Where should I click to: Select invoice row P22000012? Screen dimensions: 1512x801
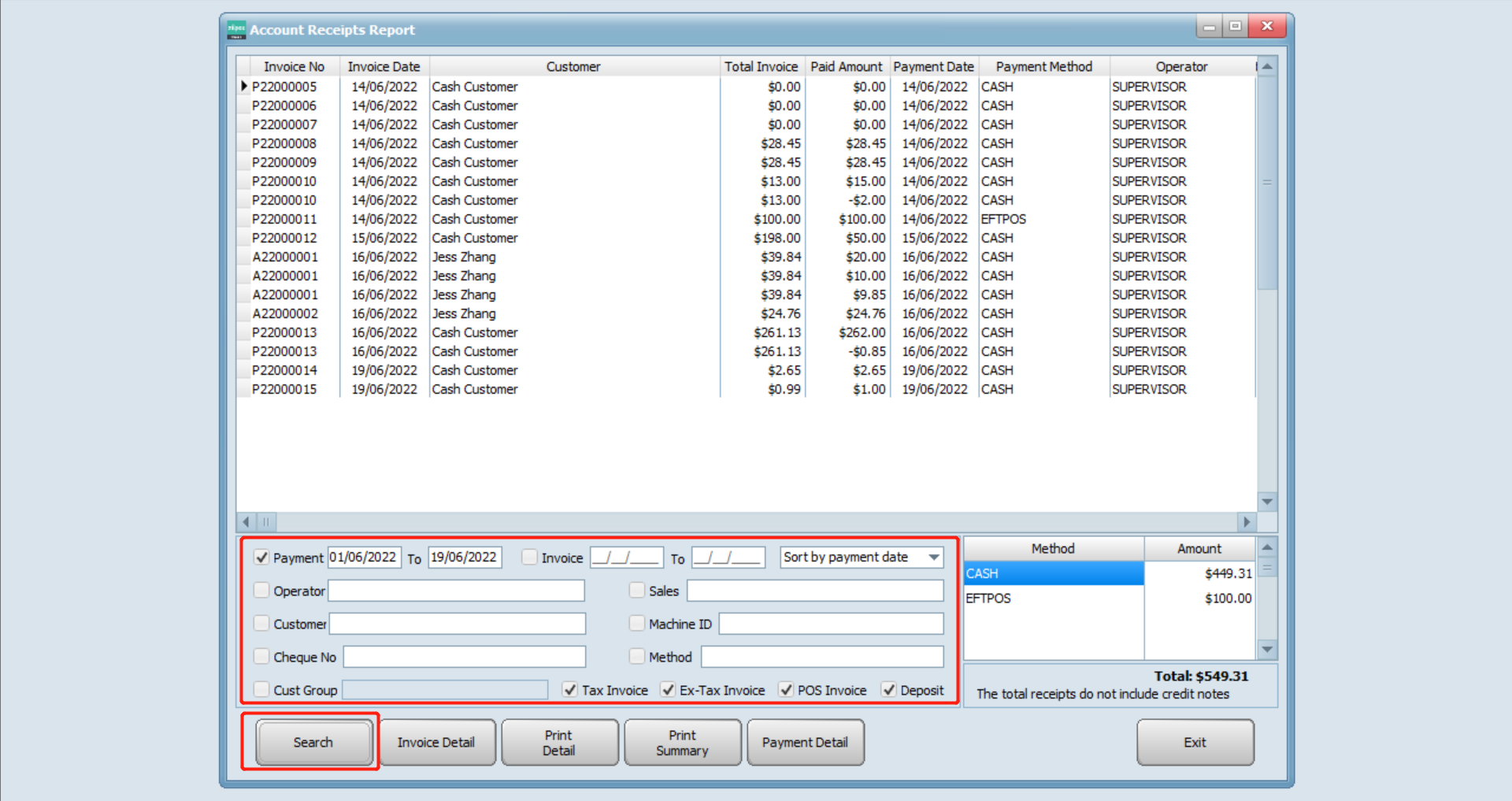click(745, 238)
